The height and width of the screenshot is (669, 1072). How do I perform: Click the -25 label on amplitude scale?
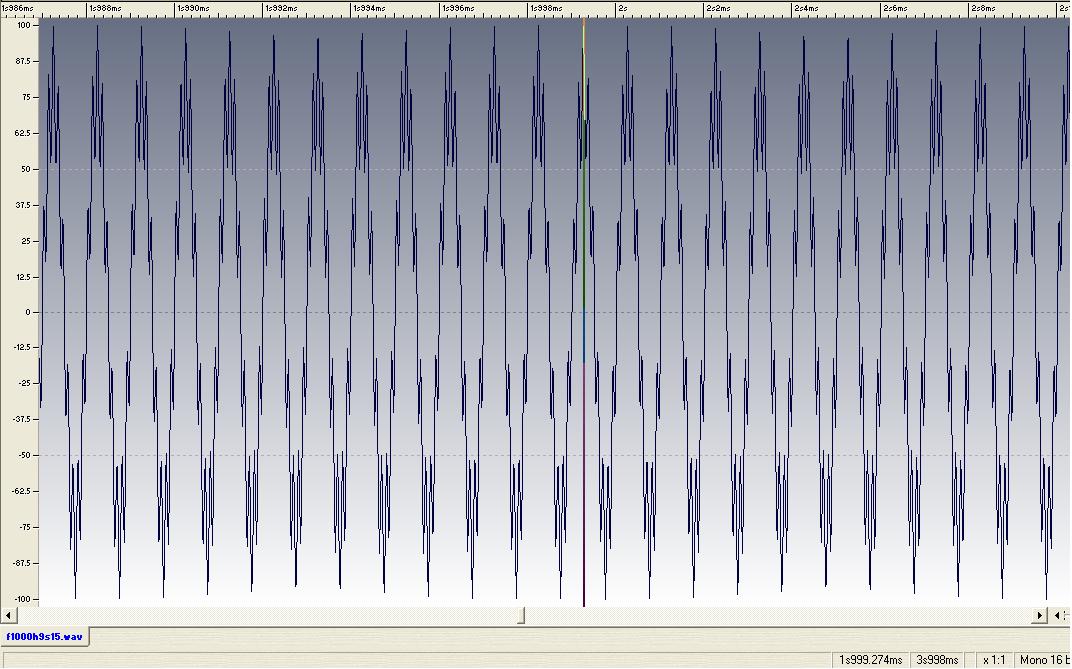(x=24, y=383)
